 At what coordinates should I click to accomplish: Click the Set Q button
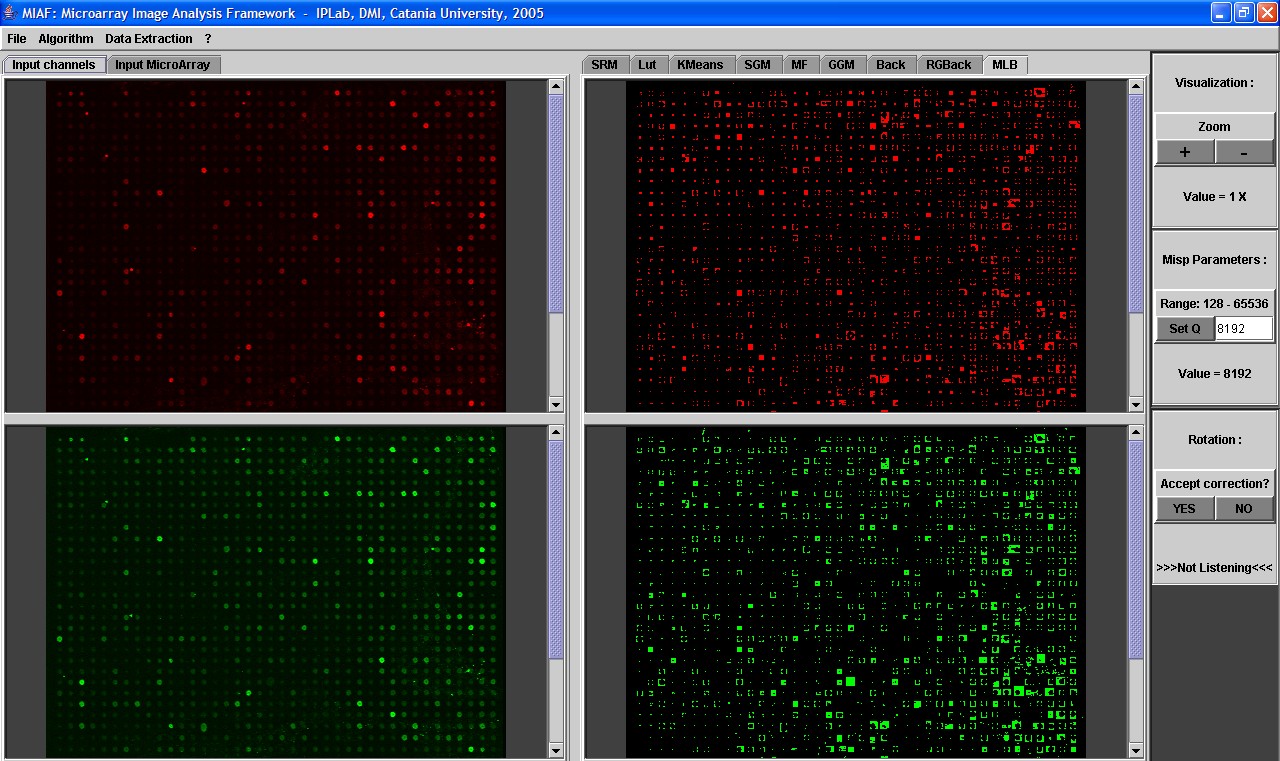1185,329
